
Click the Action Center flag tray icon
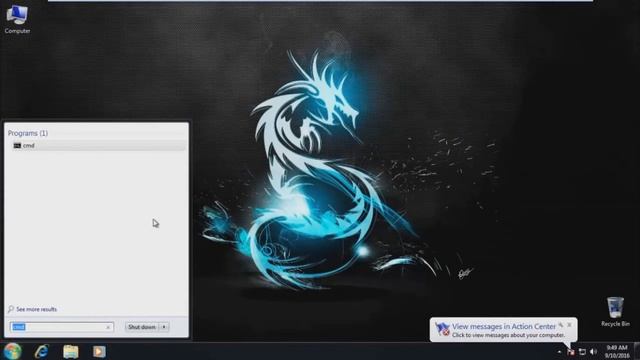571,351
